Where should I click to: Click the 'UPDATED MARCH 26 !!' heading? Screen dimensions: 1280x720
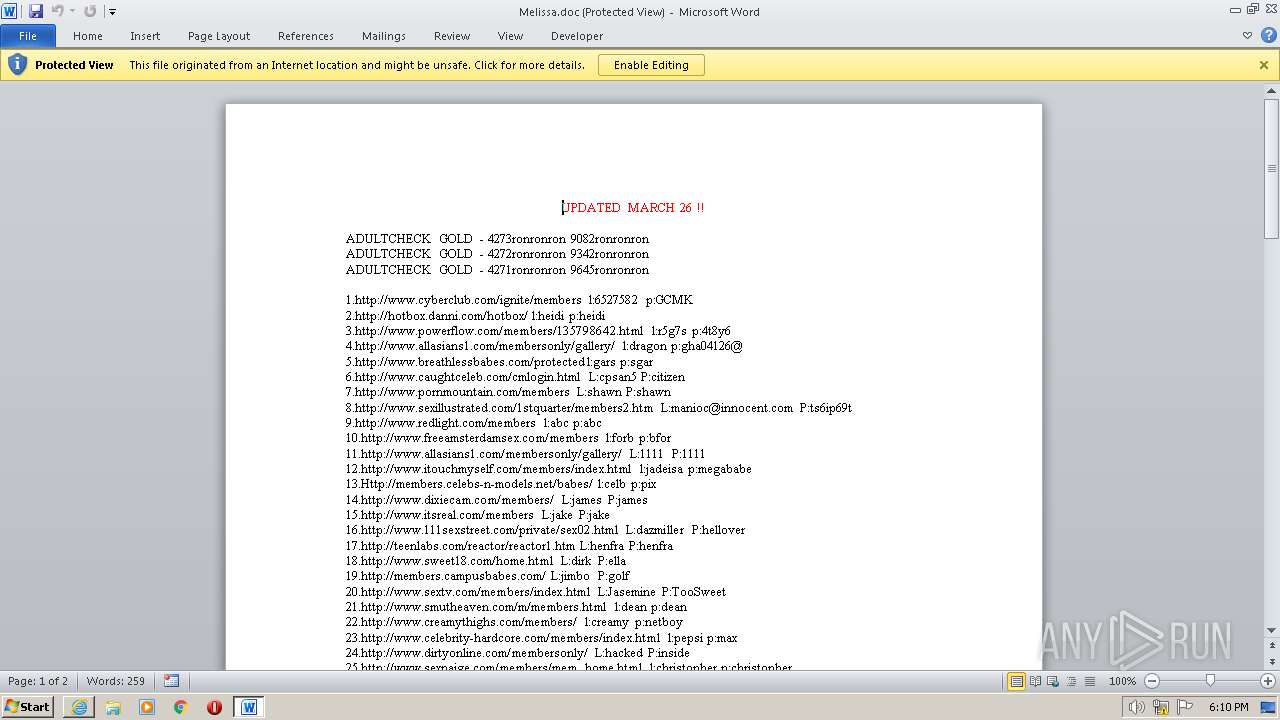point(634,208)
